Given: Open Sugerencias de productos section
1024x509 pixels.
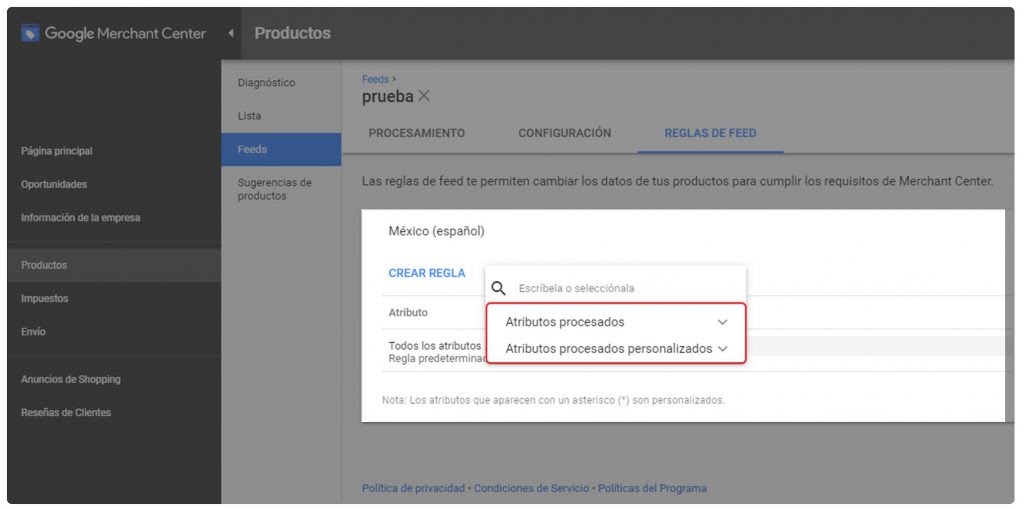Looking at the screenshot, I should coord(274,189).
